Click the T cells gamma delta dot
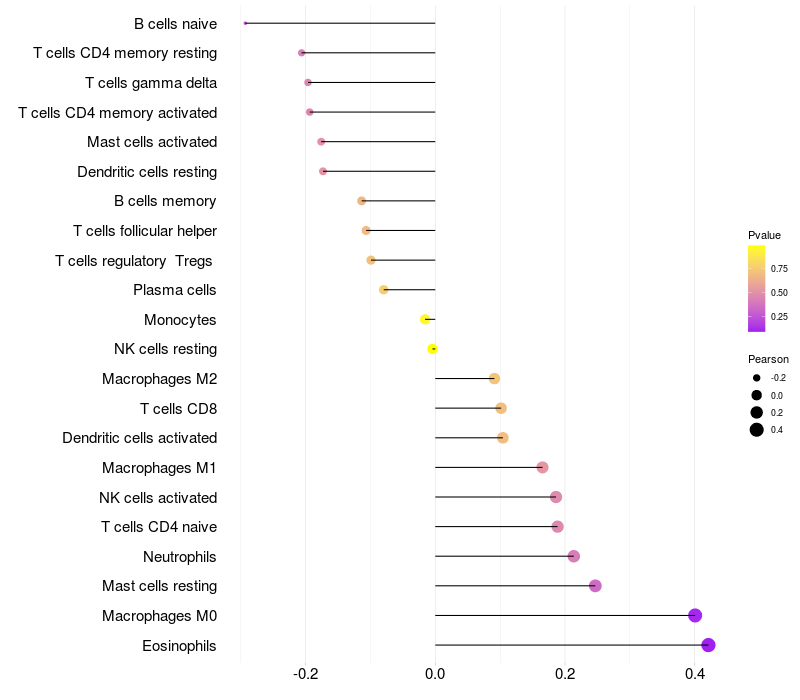The image size is (800, 700). [x=308, y=83]
